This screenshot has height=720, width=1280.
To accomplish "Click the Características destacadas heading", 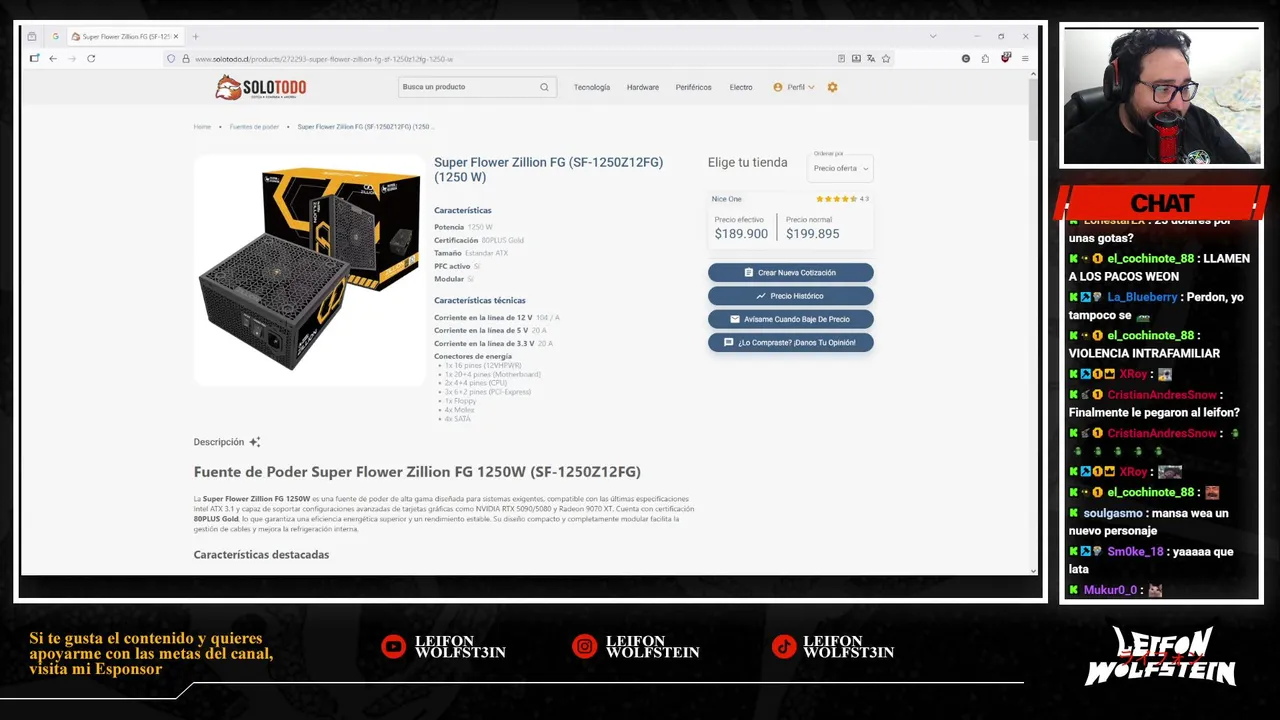I will (261, 554).
